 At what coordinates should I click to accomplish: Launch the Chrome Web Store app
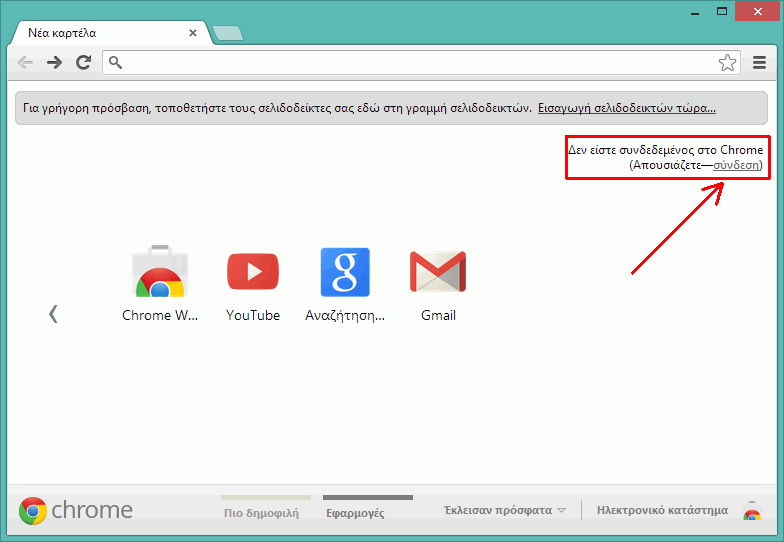pos(160,270)
